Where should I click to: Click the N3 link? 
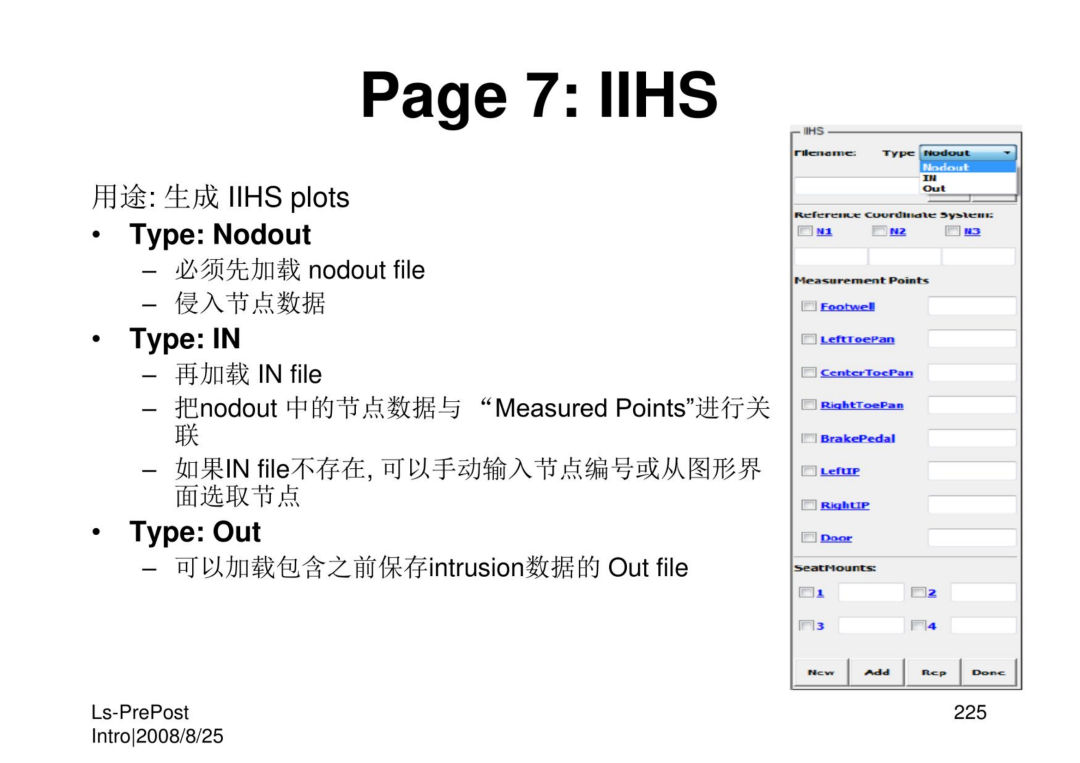(972, 231)
